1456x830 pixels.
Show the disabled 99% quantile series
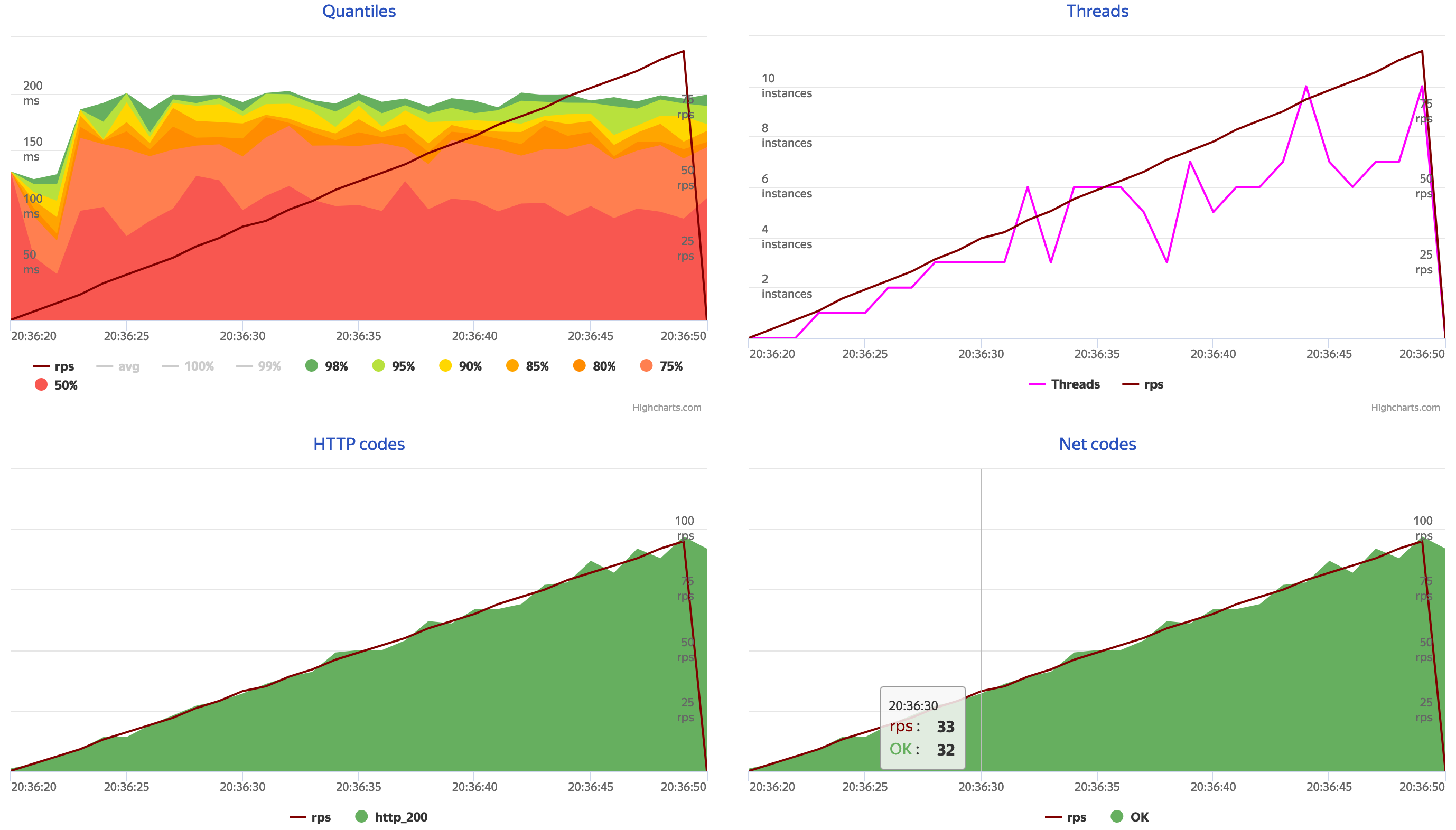pyautogui.click(x=268, y=366)
